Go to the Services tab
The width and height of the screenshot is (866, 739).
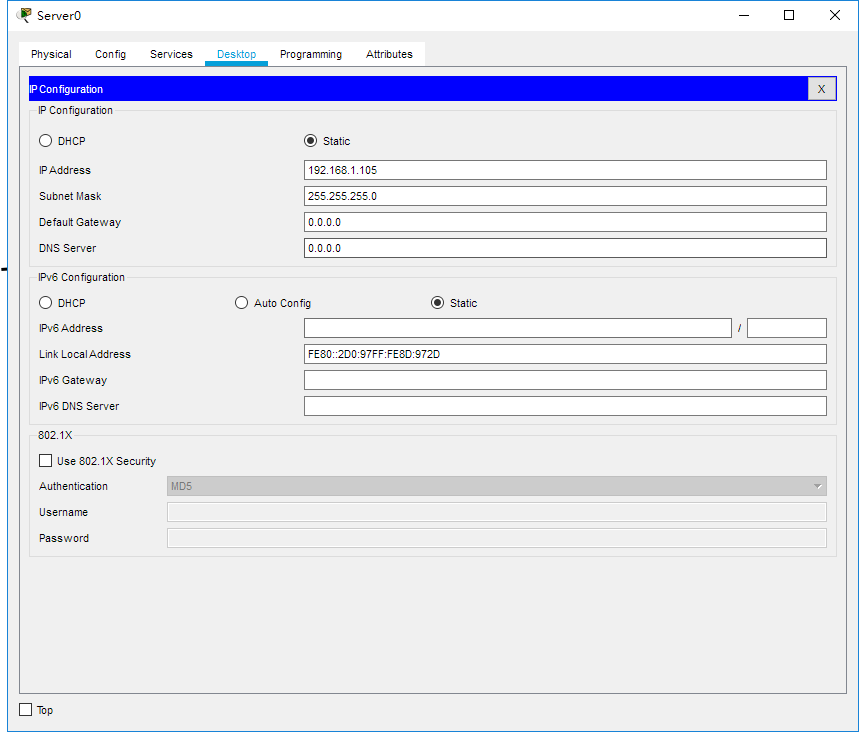(171, 54)
